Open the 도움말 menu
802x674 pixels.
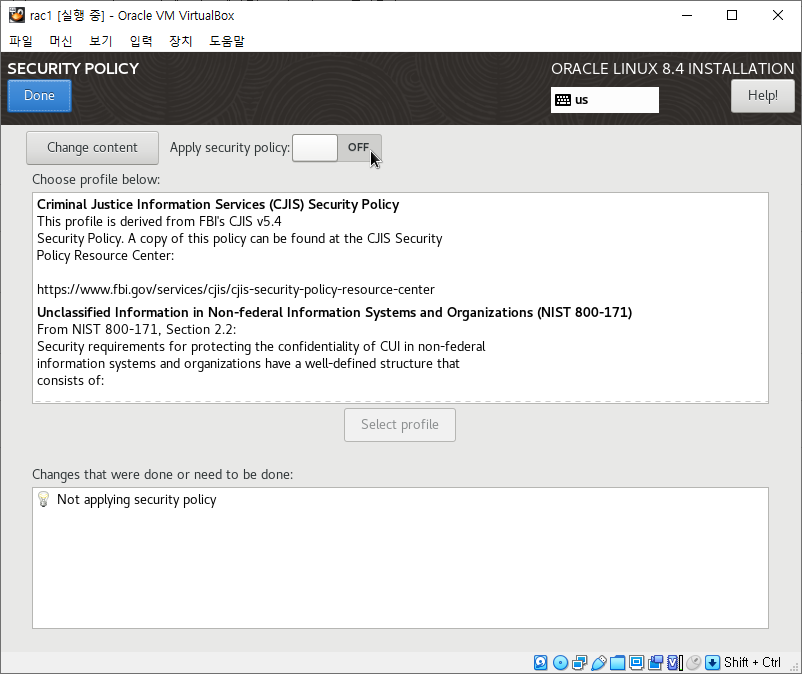[x=227, y=41]
